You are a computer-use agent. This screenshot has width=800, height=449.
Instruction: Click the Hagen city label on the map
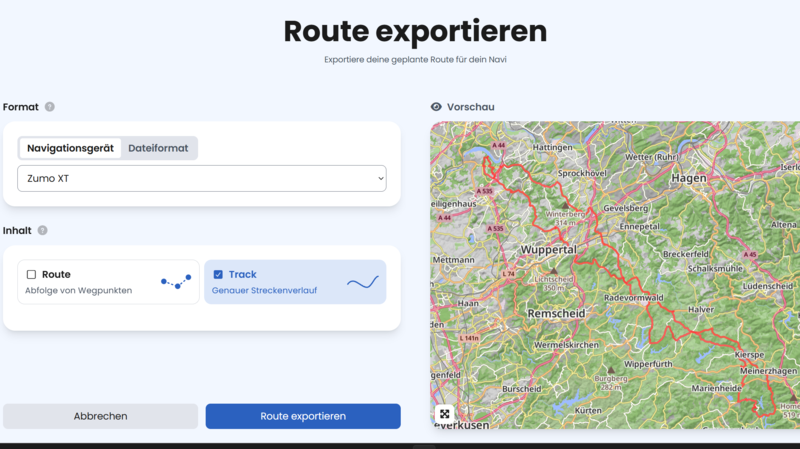[x=689, y=178]
